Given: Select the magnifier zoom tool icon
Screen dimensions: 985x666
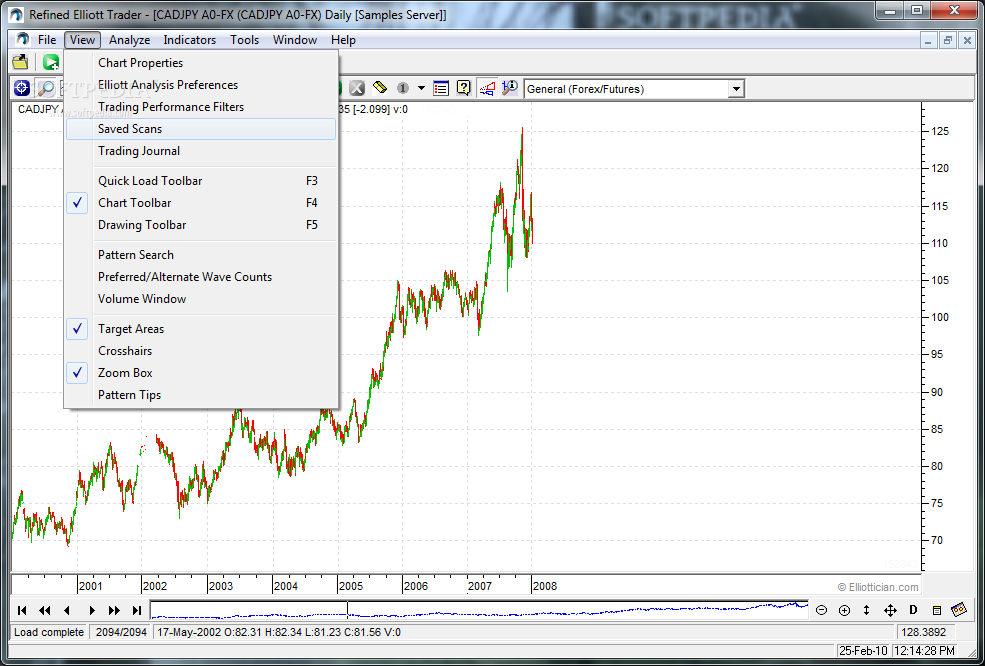Looking at the screenshot, I should (x=45, y=88).
